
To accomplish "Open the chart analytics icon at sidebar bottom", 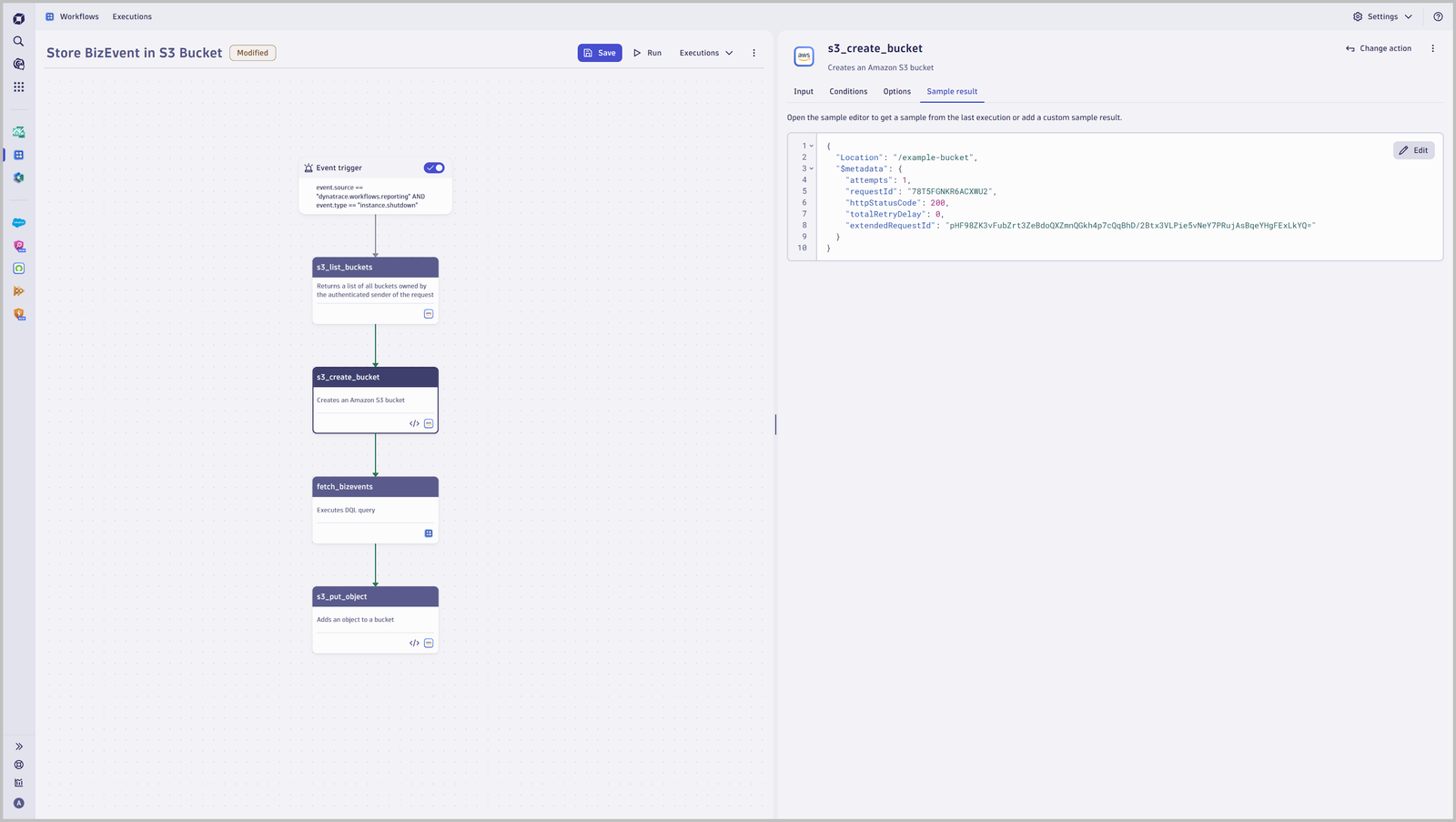I will [18, 783].
